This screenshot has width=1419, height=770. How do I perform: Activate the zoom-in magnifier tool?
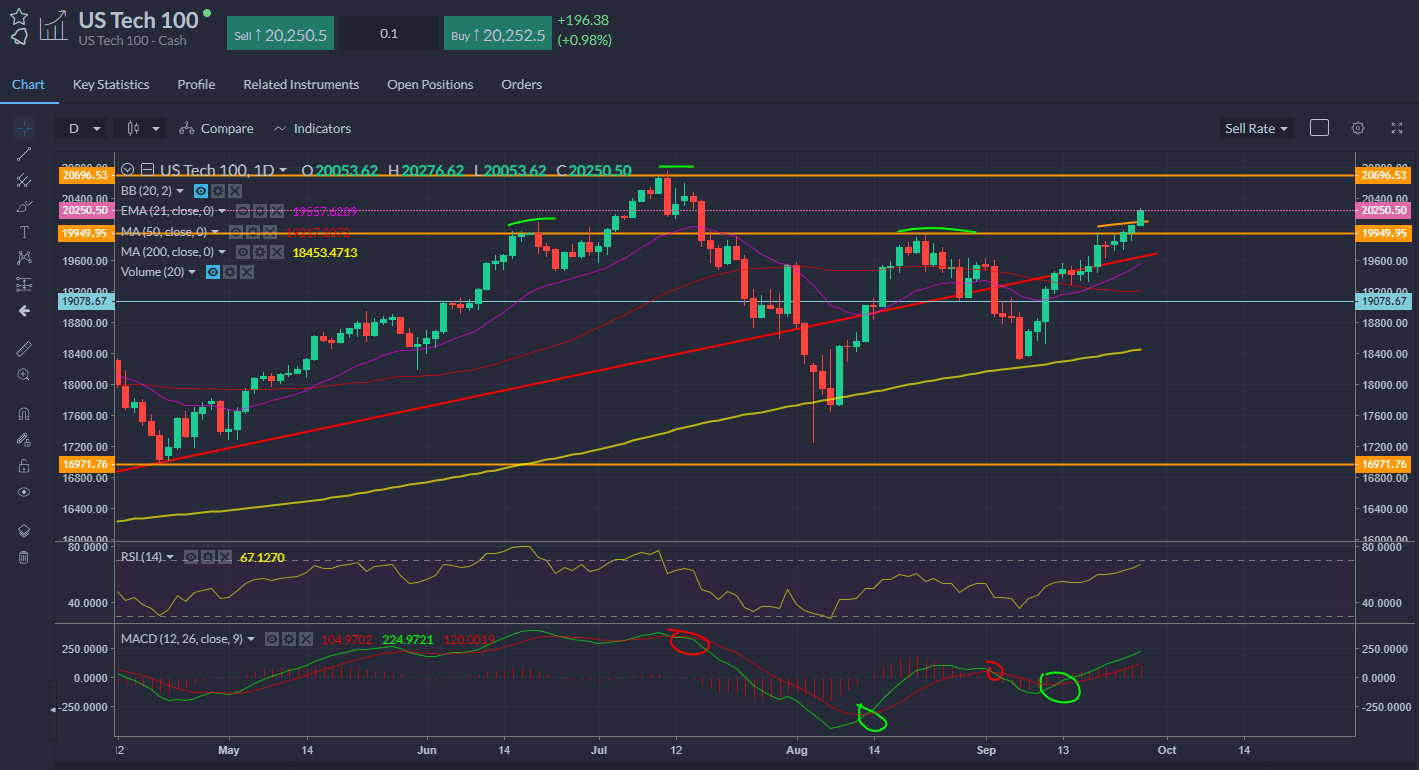(x=24, y=375)
